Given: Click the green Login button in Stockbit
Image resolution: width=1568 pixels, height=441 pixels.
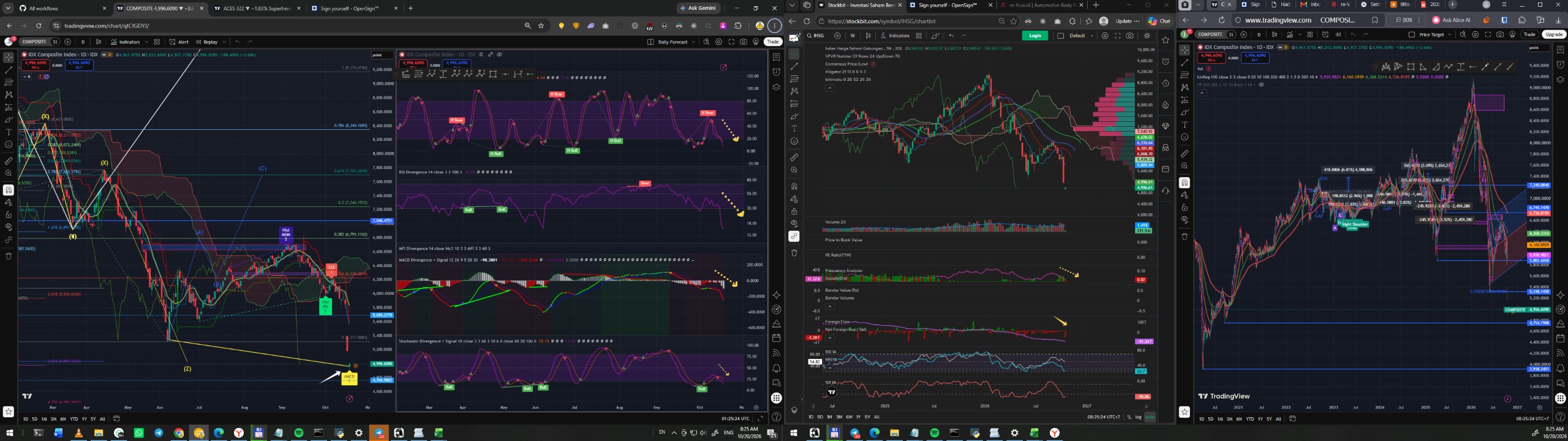Looking at the screenshot, I should [x=1035, y=36].
